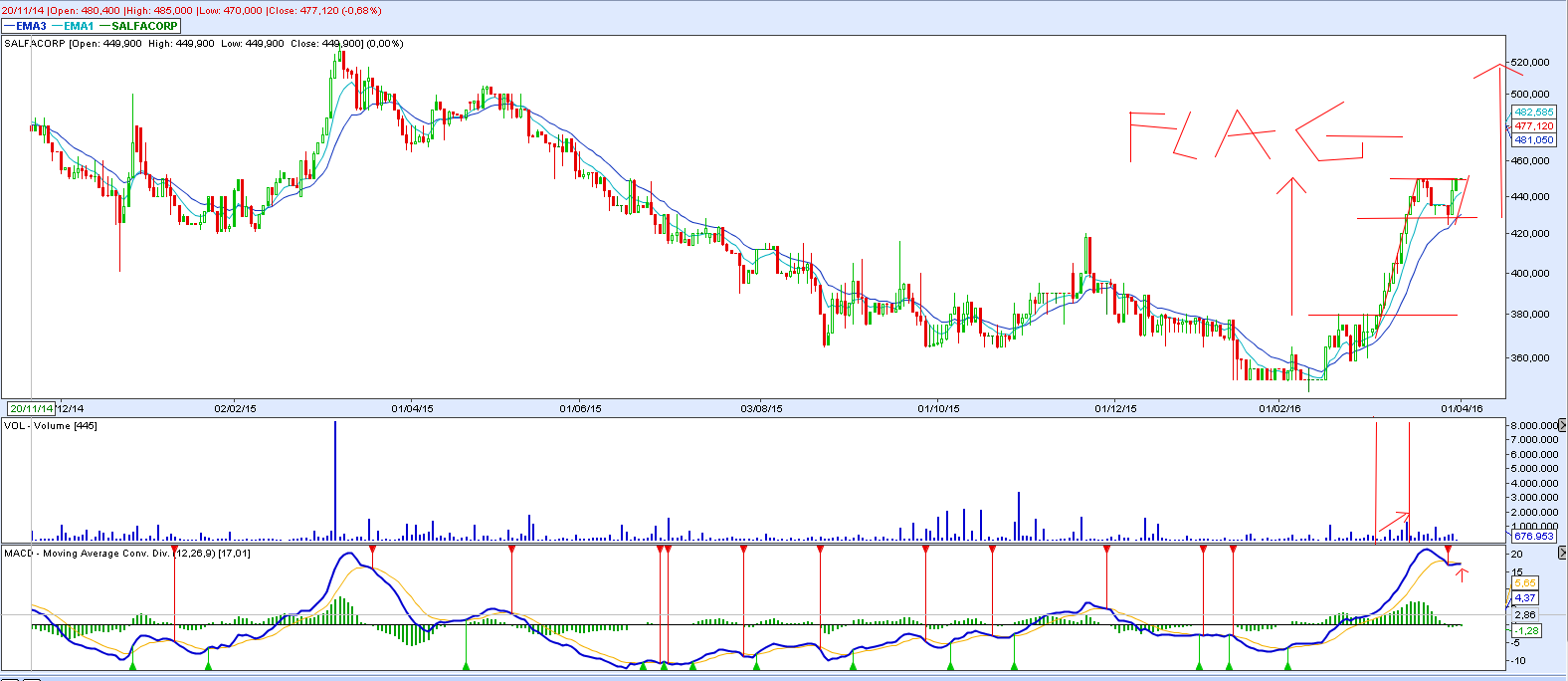
Task: Click the VOL - Volume panel title
Action: click(51, 426)
